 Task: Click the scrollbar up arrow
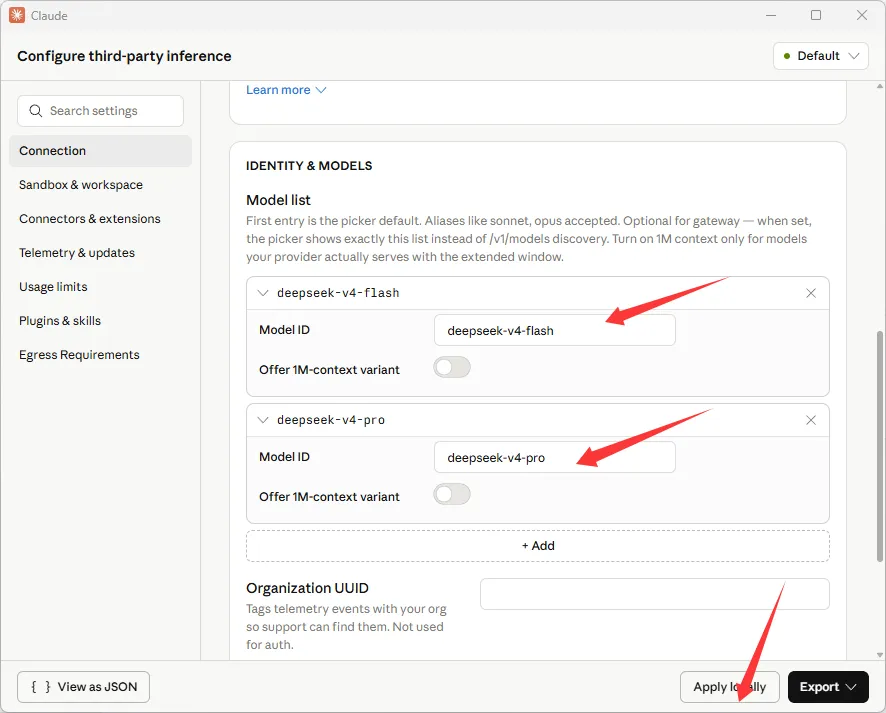[879, 86]
